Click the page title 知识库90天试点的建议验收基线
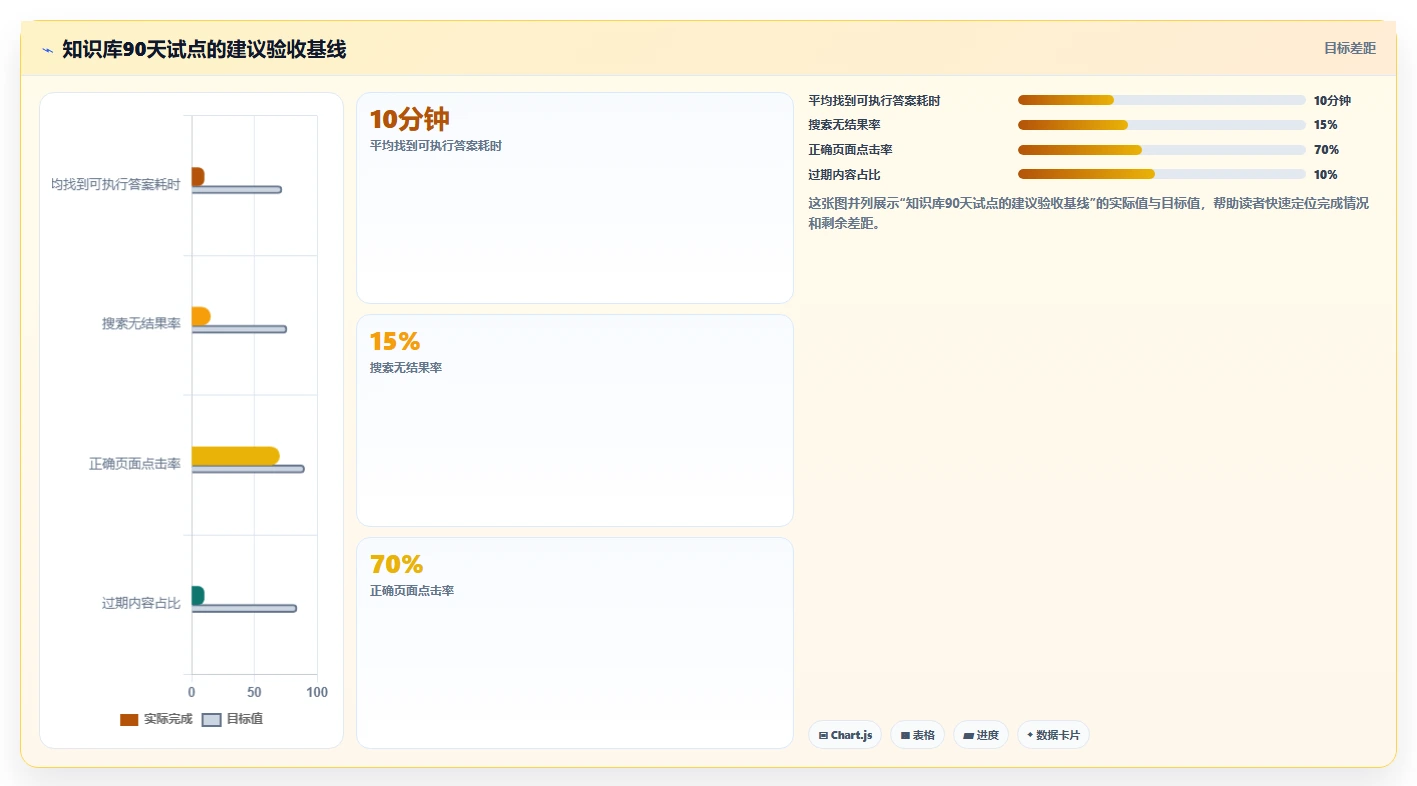1417x786 pixels. tap(204, 49)
